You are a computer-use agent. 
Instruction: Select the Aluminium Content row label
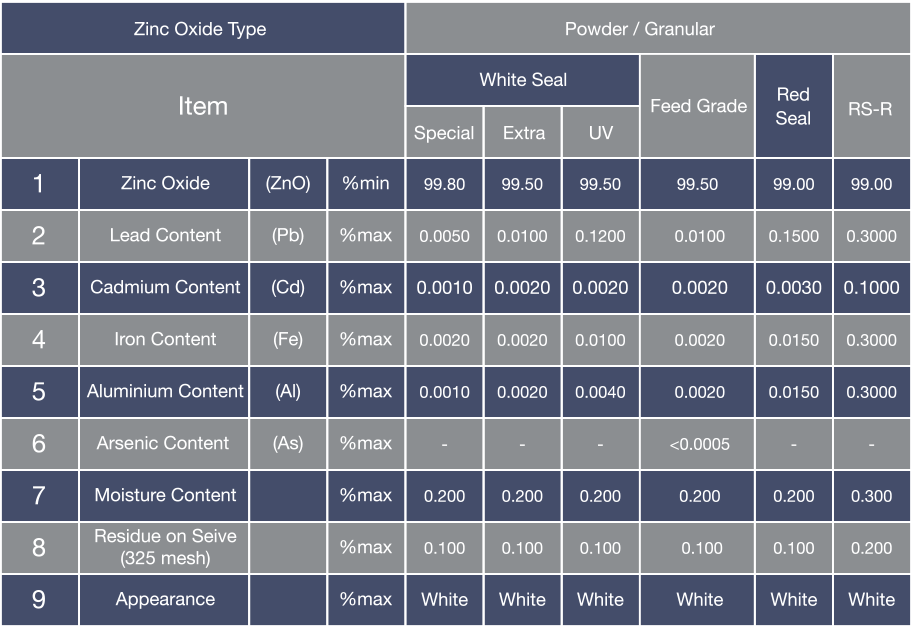click(x=165, y=392)
